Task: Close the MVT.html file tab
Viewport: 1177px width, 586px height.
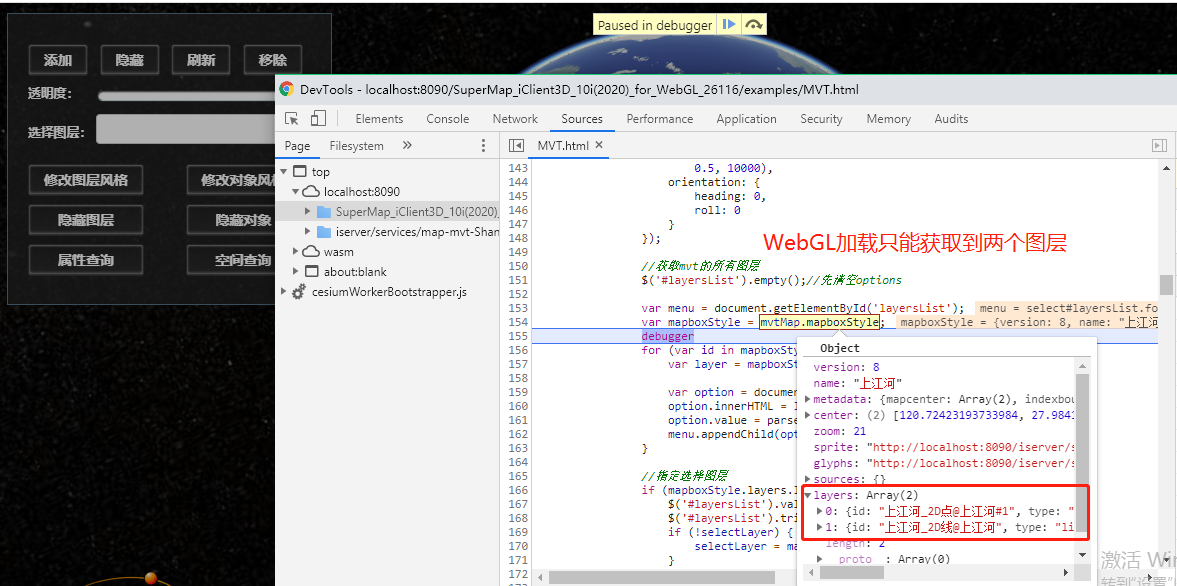Action: [x=599, y=145]
